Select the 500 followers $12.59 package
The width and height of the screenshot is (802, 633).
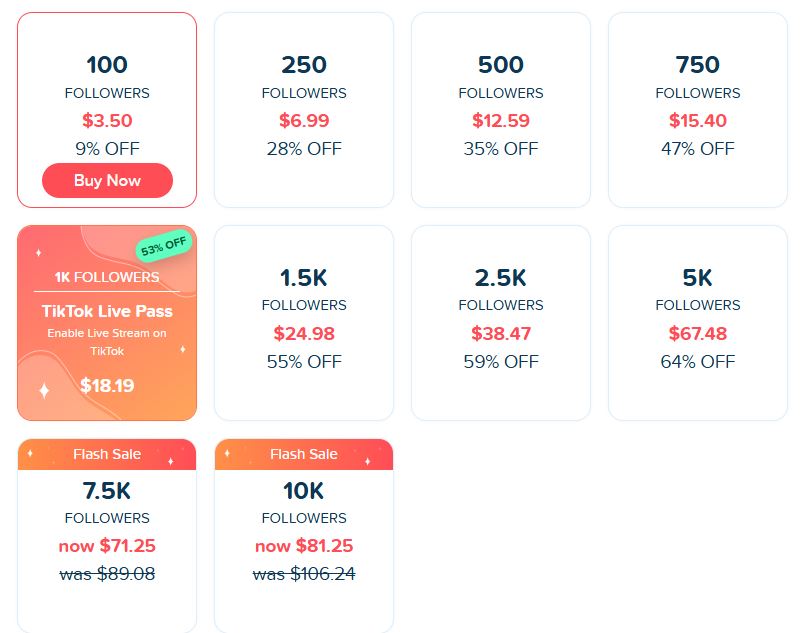coord(501,110)
